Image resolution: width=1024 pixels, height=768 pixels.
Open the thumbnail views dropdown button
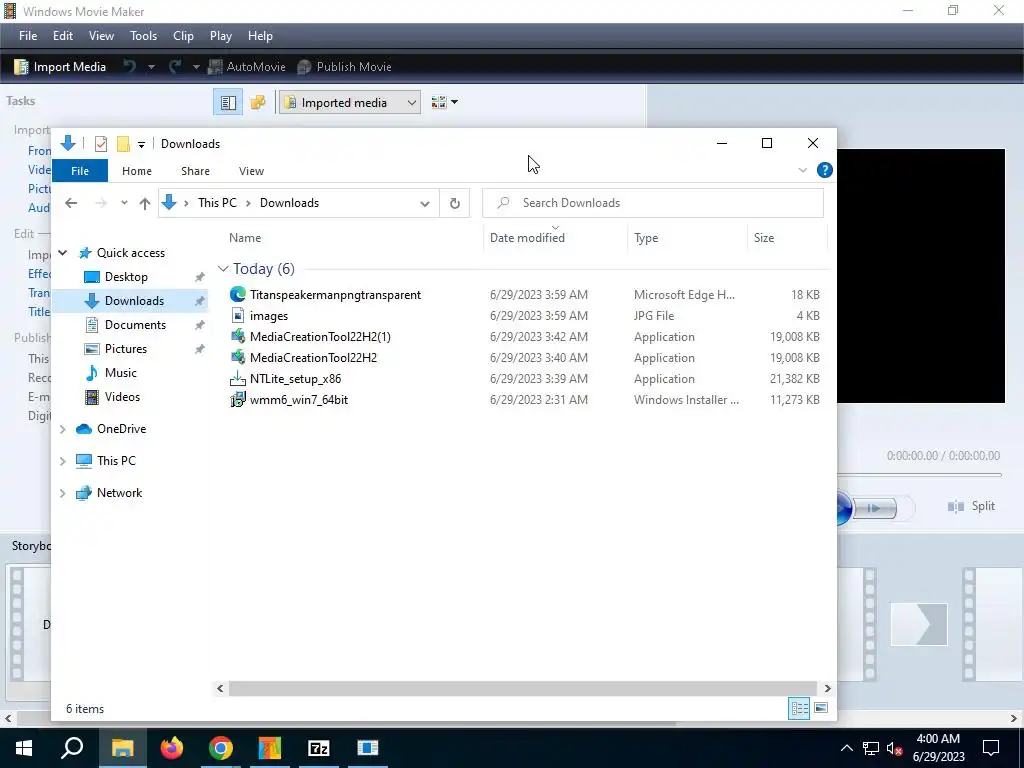[x=445, y=103]
